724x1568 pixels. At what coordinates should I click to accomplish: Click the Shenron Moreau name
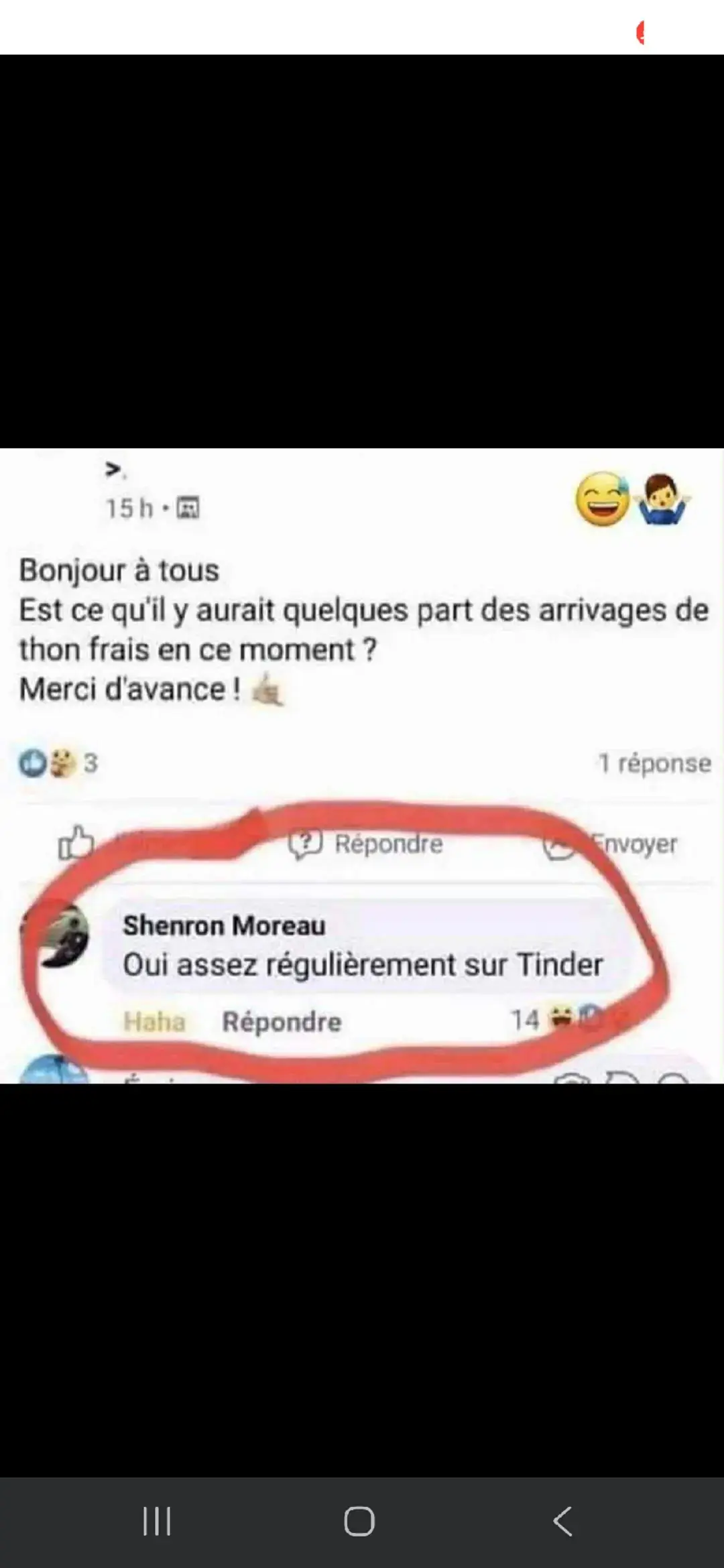coord(224,925)
